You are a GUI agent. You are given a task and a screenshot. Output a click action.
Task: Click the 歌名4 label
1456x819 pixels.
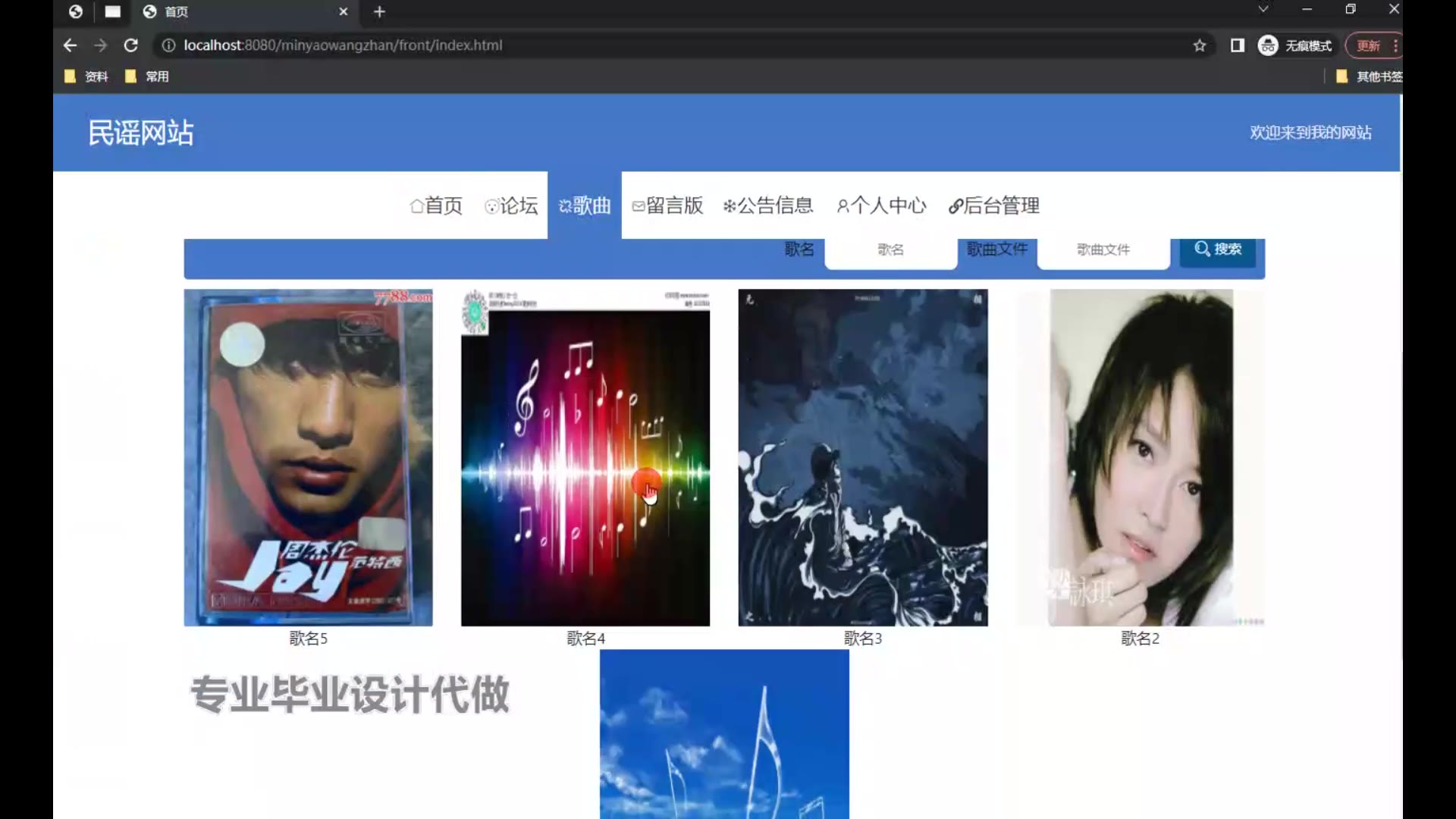point(585,639)
